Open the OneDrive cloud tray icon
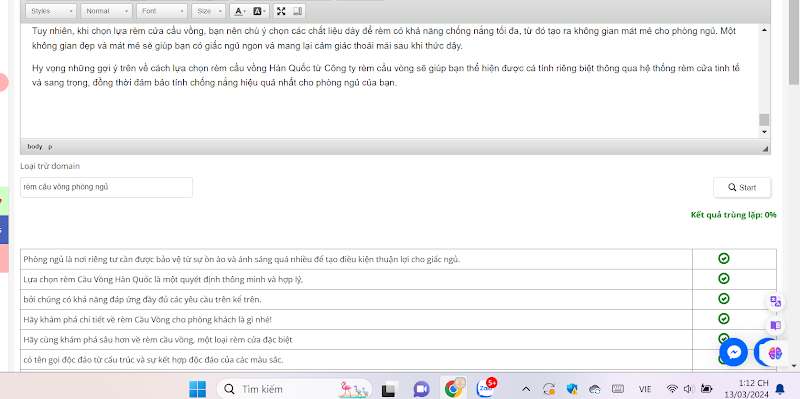The width and height of the screenshot is (800, 399). click(x=595, y=389)
